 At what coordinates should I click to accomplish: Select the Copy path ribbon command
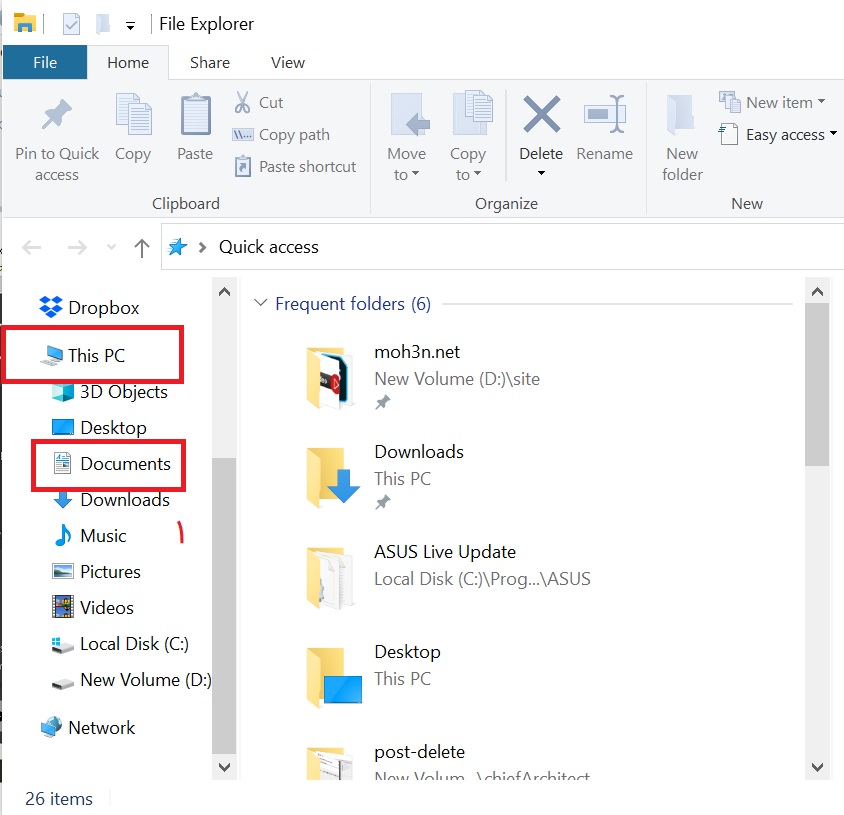293,135
